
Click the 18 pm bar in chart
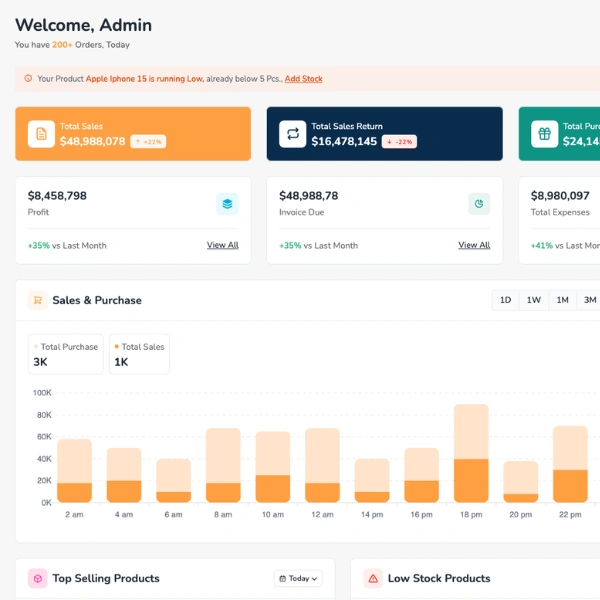coord(471,453)
